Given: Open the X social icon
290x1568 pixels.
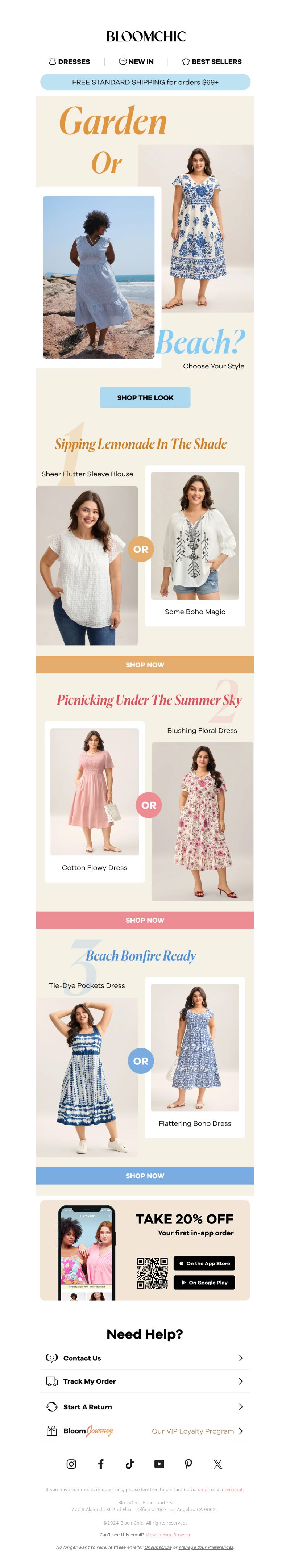Looking at the screenshot, I should (217, 1464).
